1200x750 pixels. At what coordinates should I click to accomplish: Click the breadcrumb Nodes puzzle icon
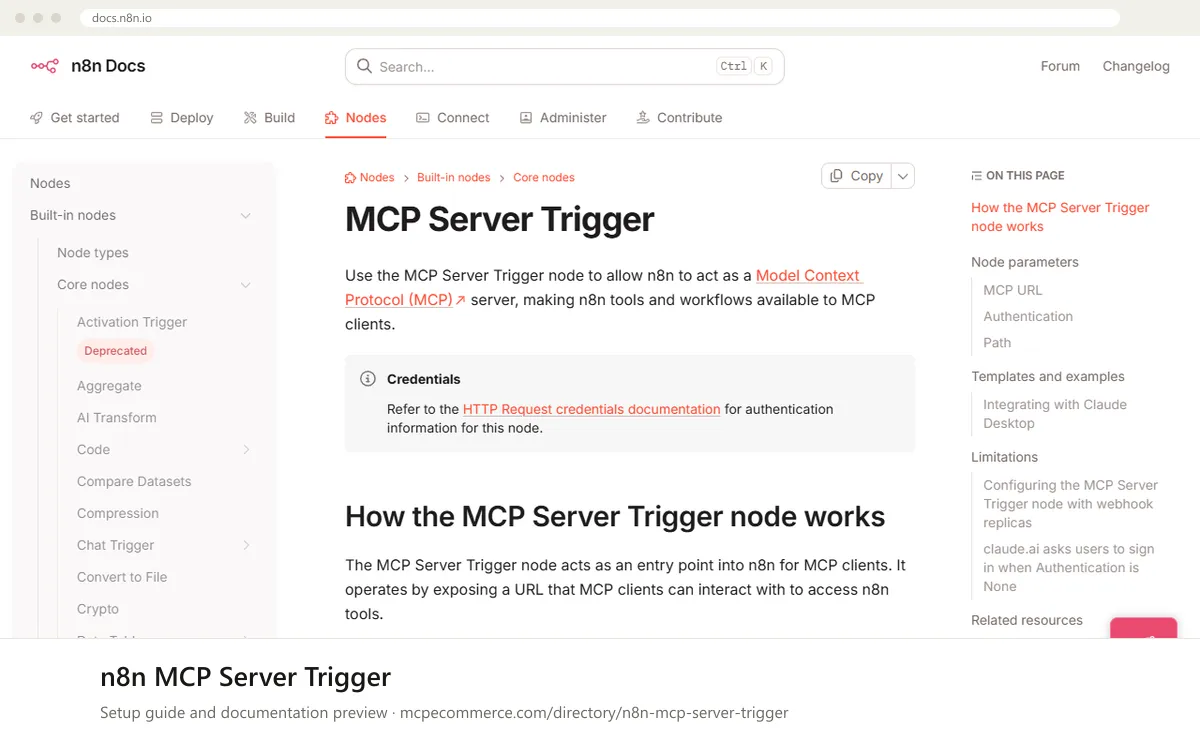[350, 178]
